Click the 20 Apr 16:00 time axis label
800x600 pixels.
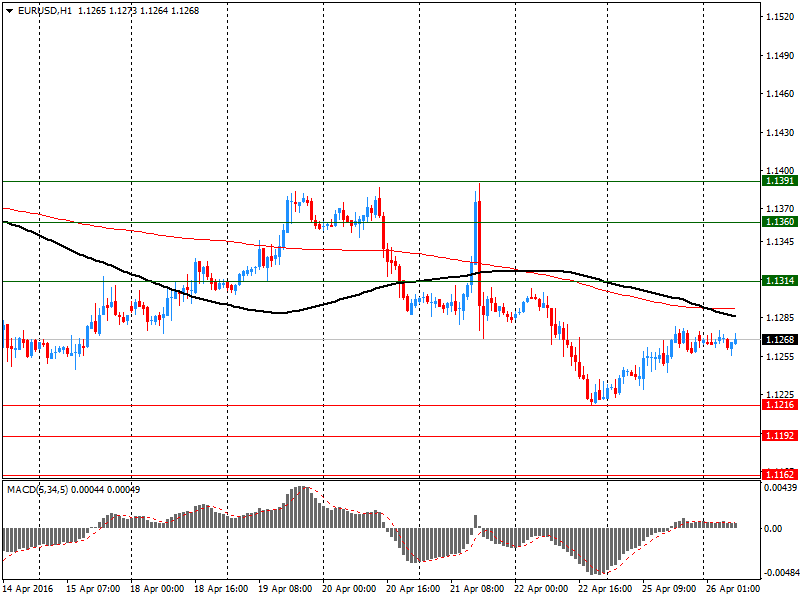[413, 589]
